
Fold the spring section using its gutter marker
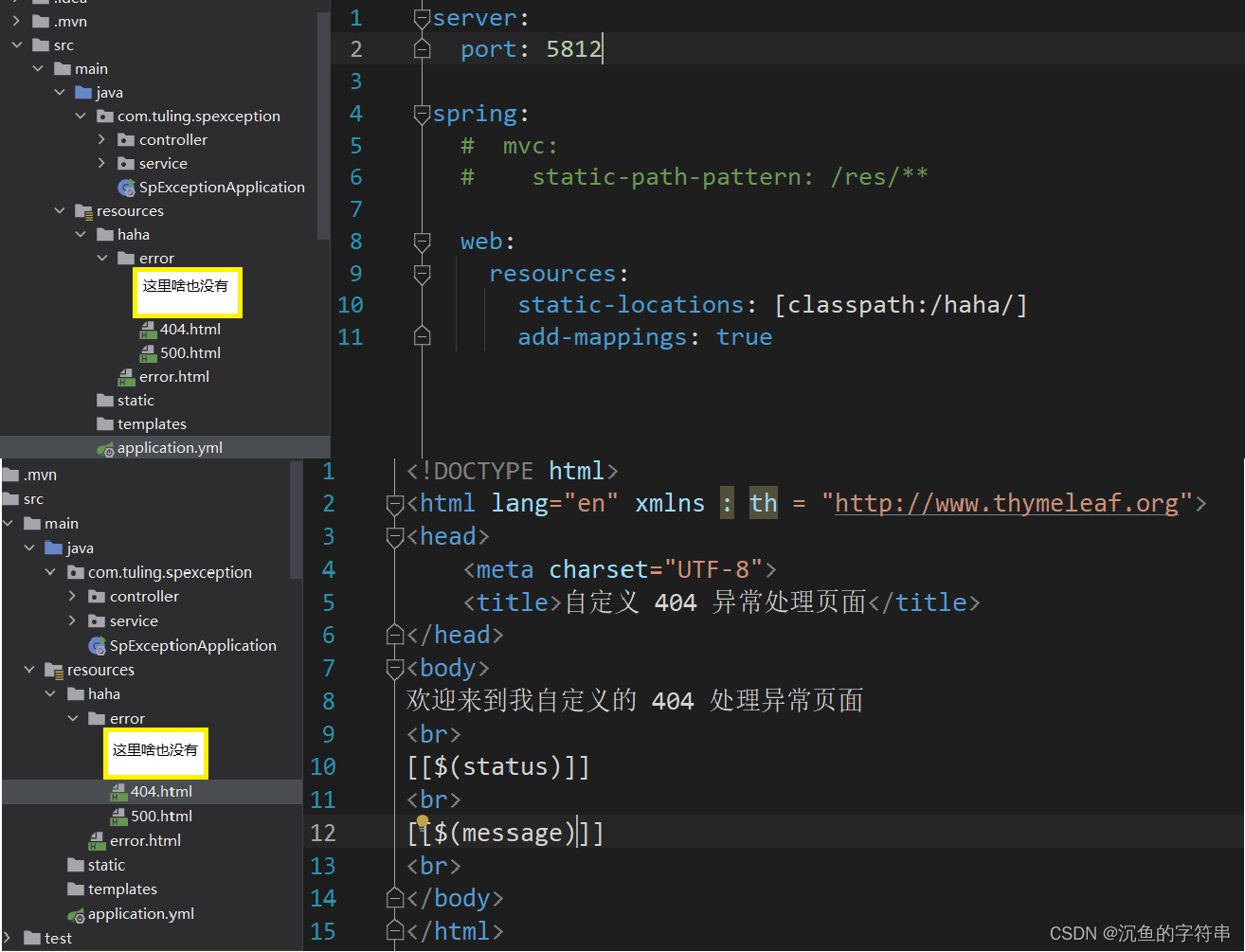421,113
